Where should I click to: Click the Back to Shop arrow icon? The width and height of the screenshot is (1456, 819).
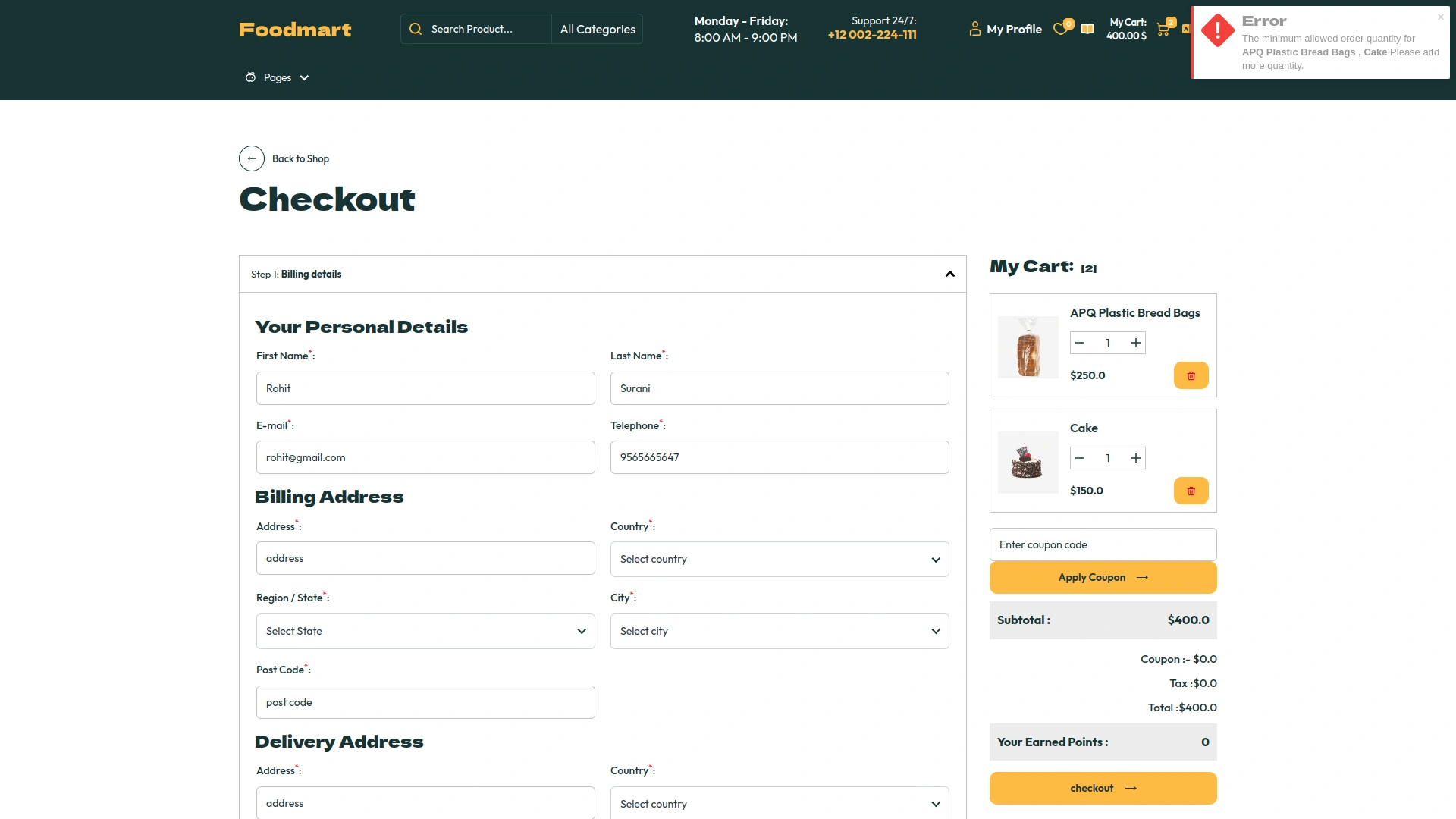[252, 158]
